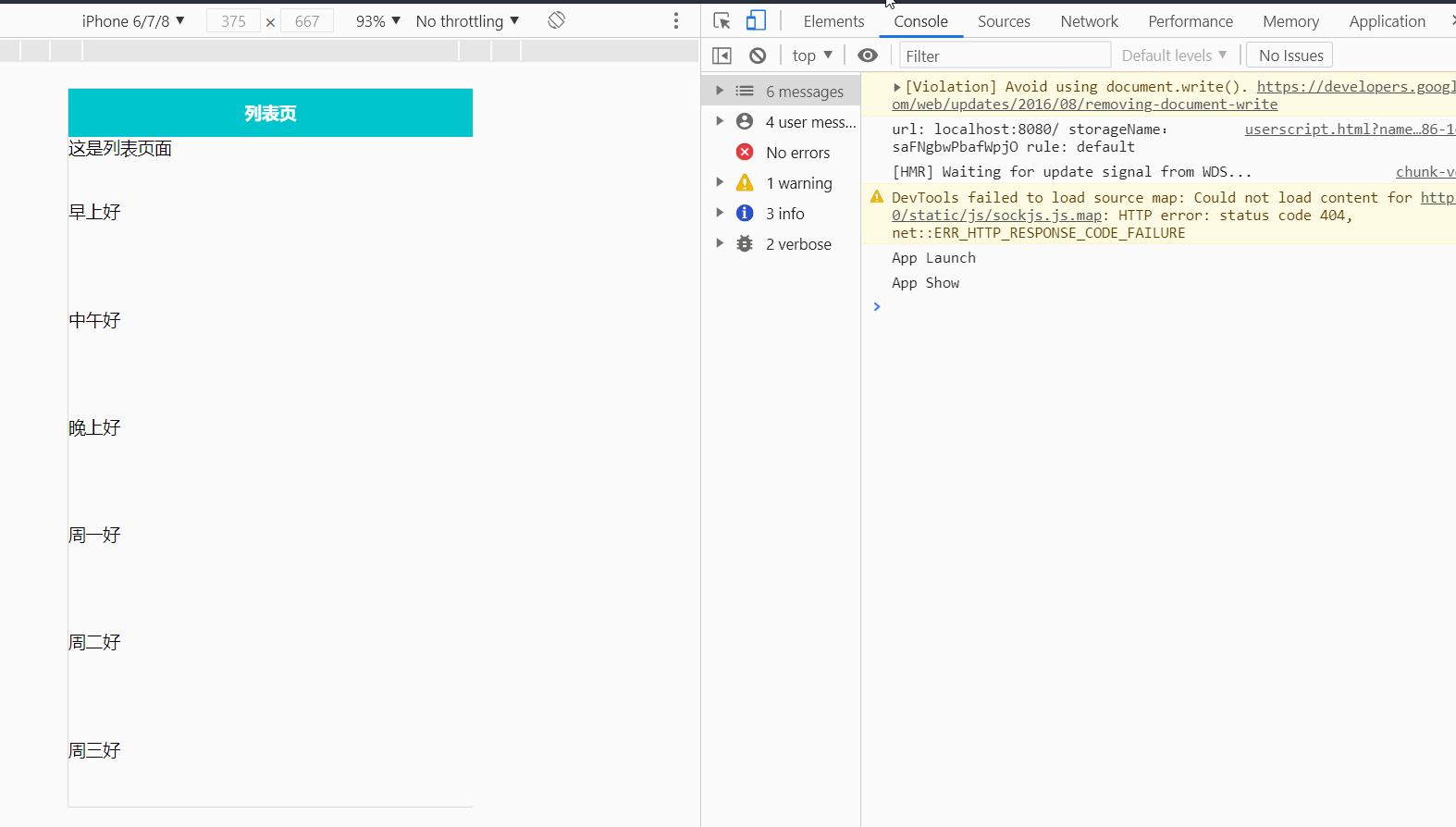Open the top JavaScript context dropdown

(x=812, y=56)
